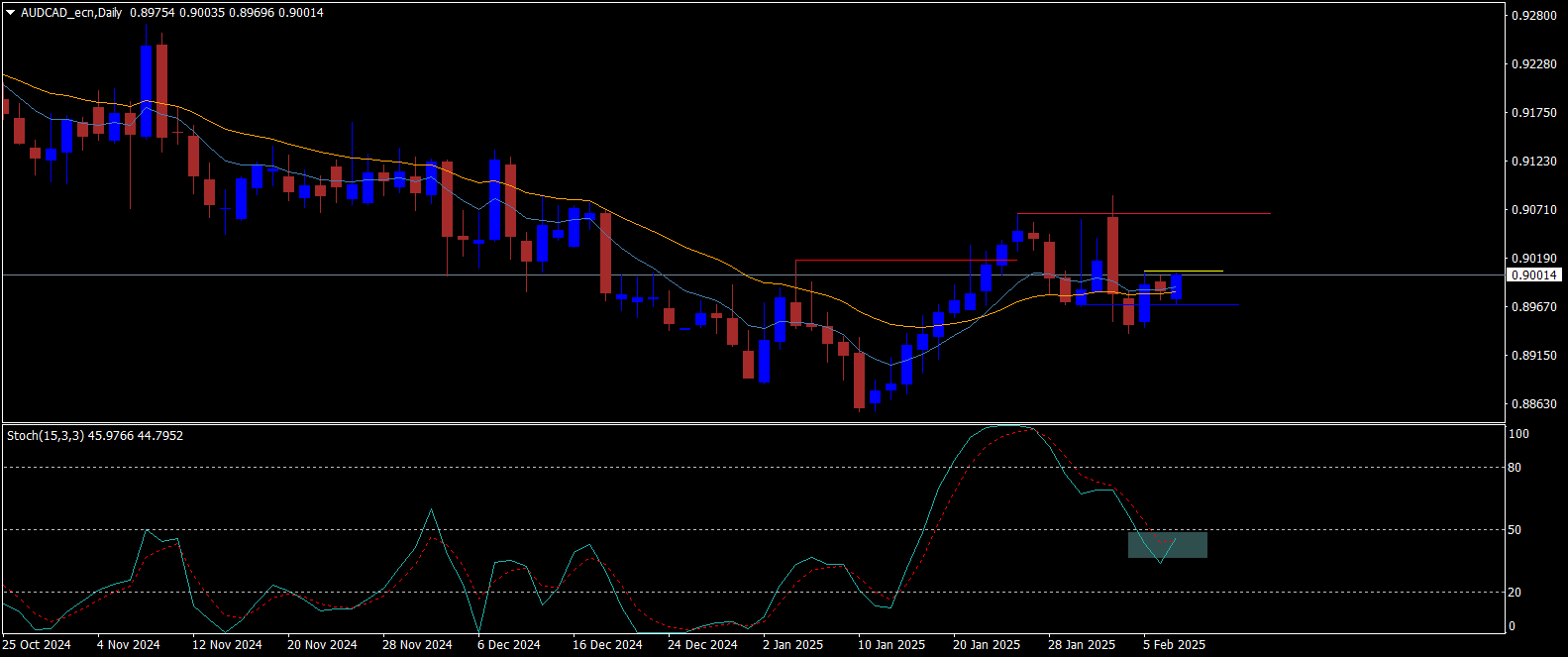Click the 6 Dec 2024 date label
Image resolution: width=1568 pixels, height=657 pixels.
pyautogui.click(x=509, y=645)
